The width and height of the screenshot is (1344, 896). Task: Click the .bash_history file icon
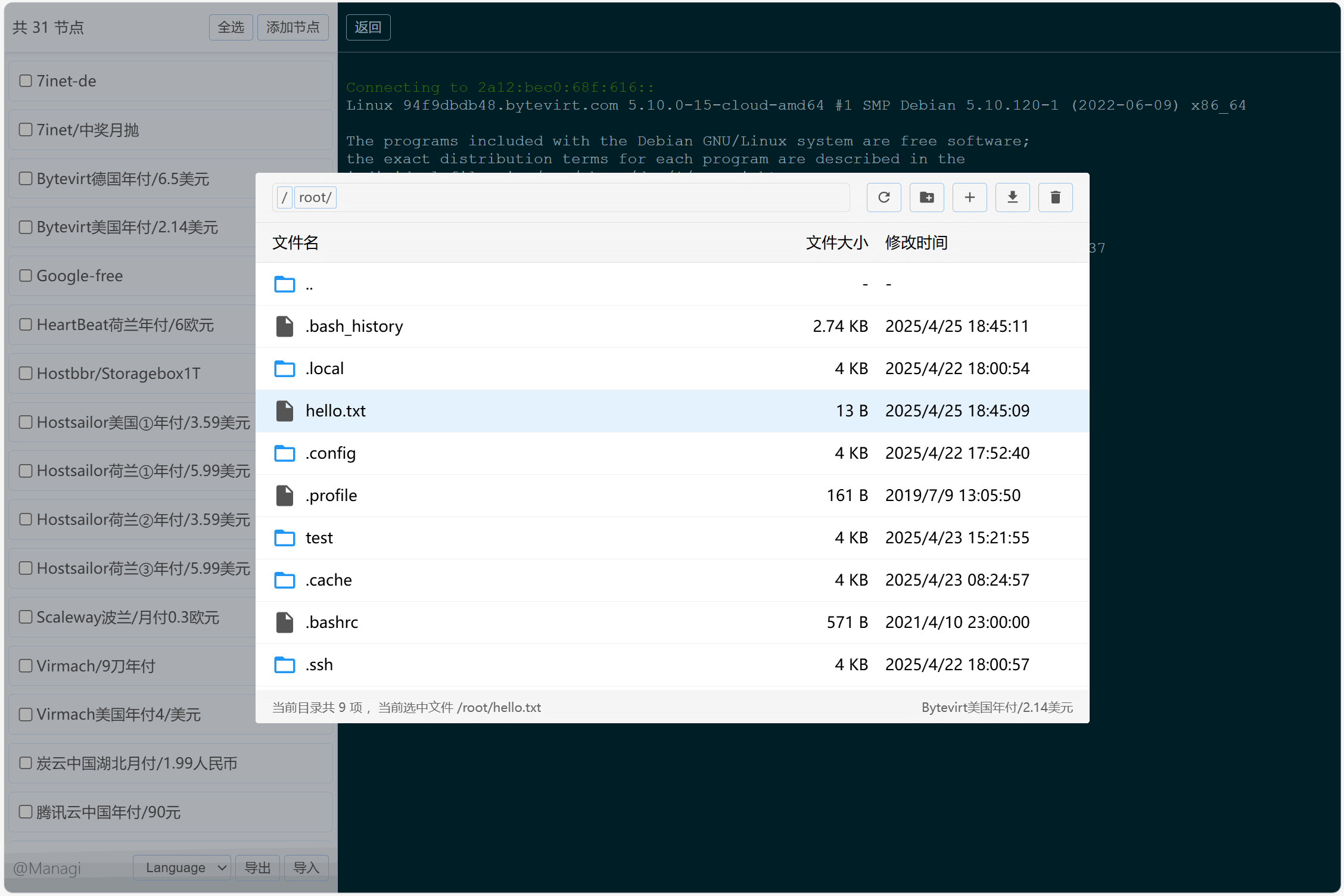(284, 326)
